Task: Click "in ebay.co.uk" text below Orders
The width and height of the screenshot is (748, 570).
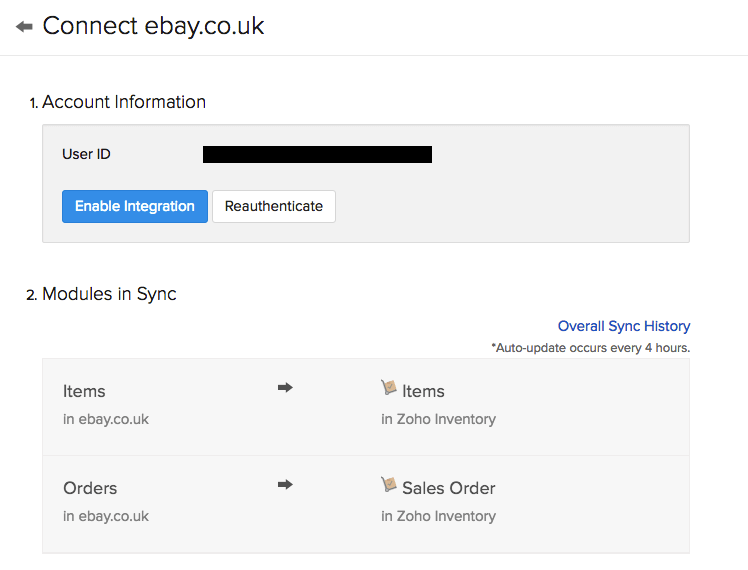Action: coord(106,516)
